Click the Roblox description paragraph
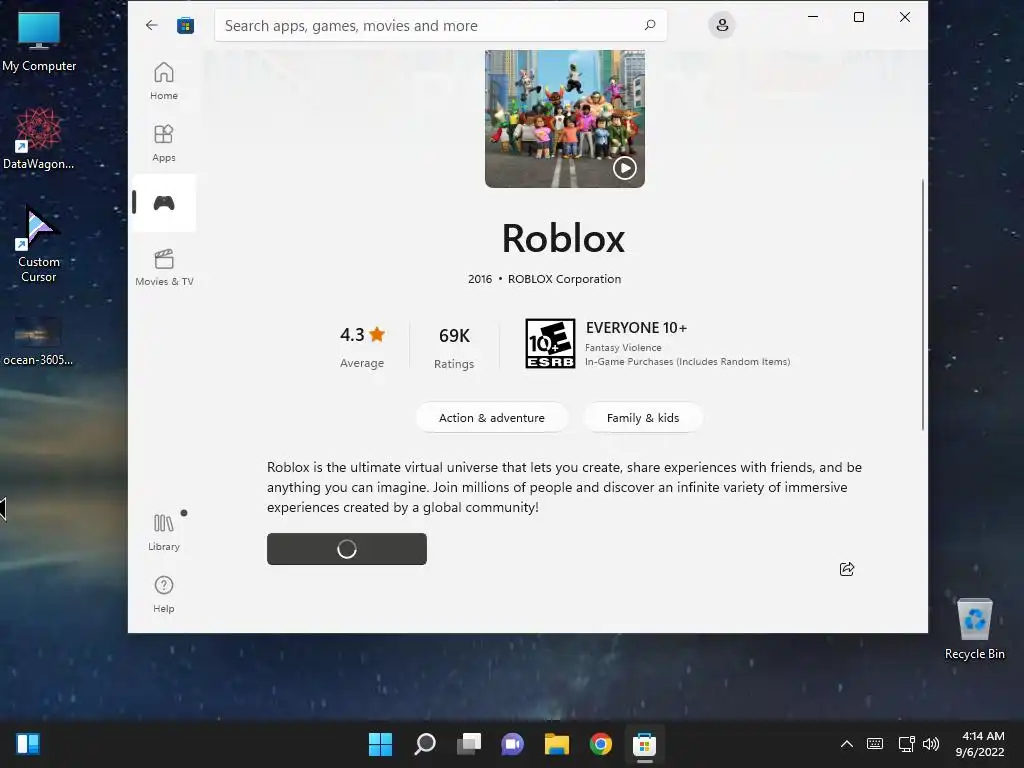 (x=564, y=487)
